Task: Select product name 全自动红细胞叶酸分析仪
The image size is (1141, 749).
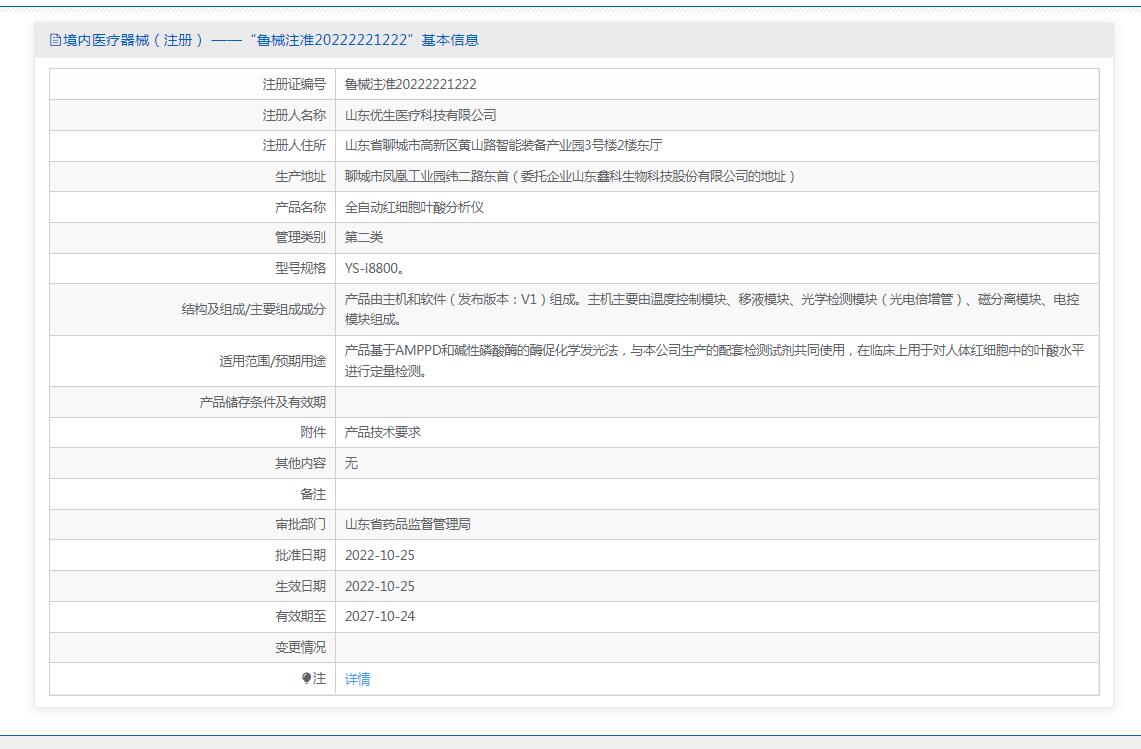Action: 414,207
